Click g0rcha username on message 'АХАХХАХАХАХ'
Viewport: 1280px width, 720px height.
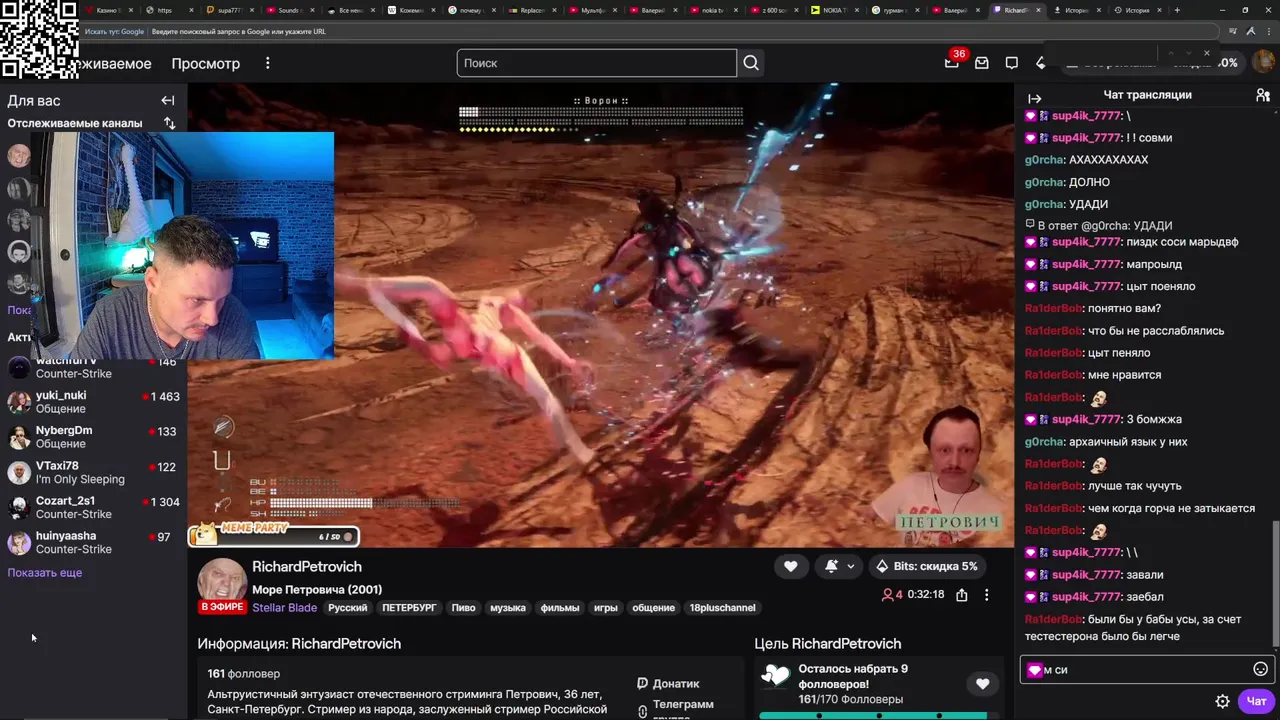click(1044, 160)
